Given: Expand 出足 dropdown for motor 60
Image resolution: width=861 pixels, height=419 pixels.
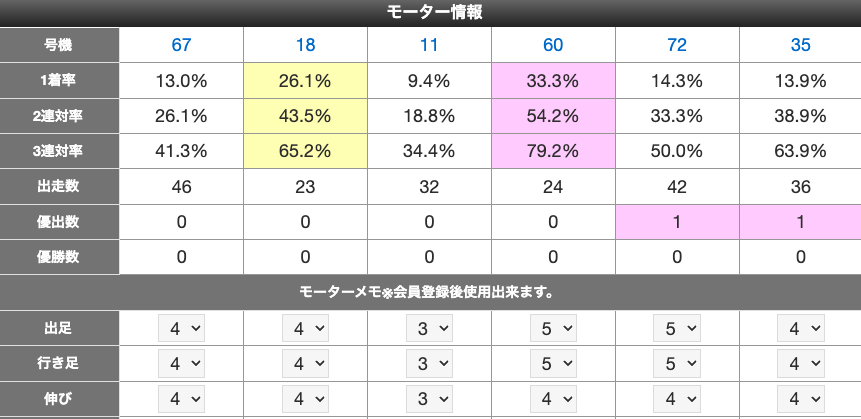Looking at the screenshot, I should pyautogui.click(x=553, y=327).
